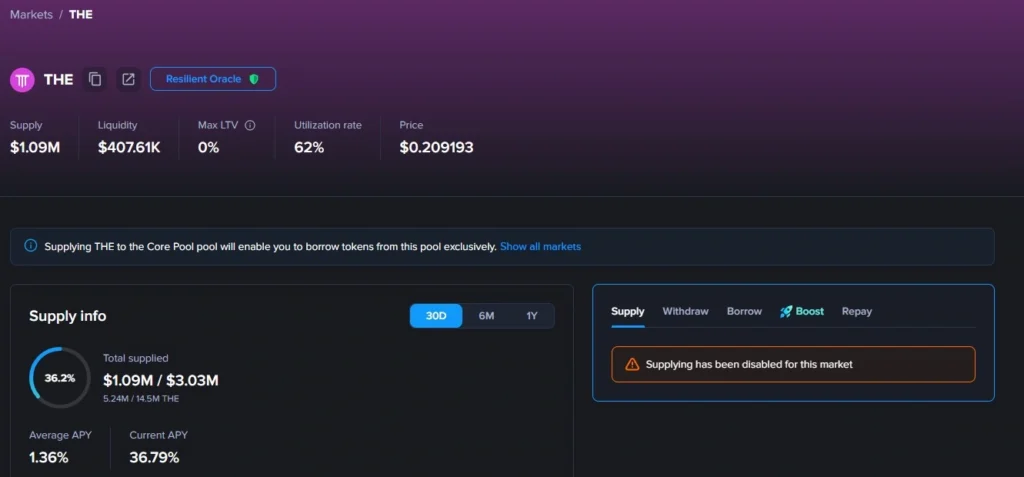
Task: Select the Boost tab
Action: [809, 311]
